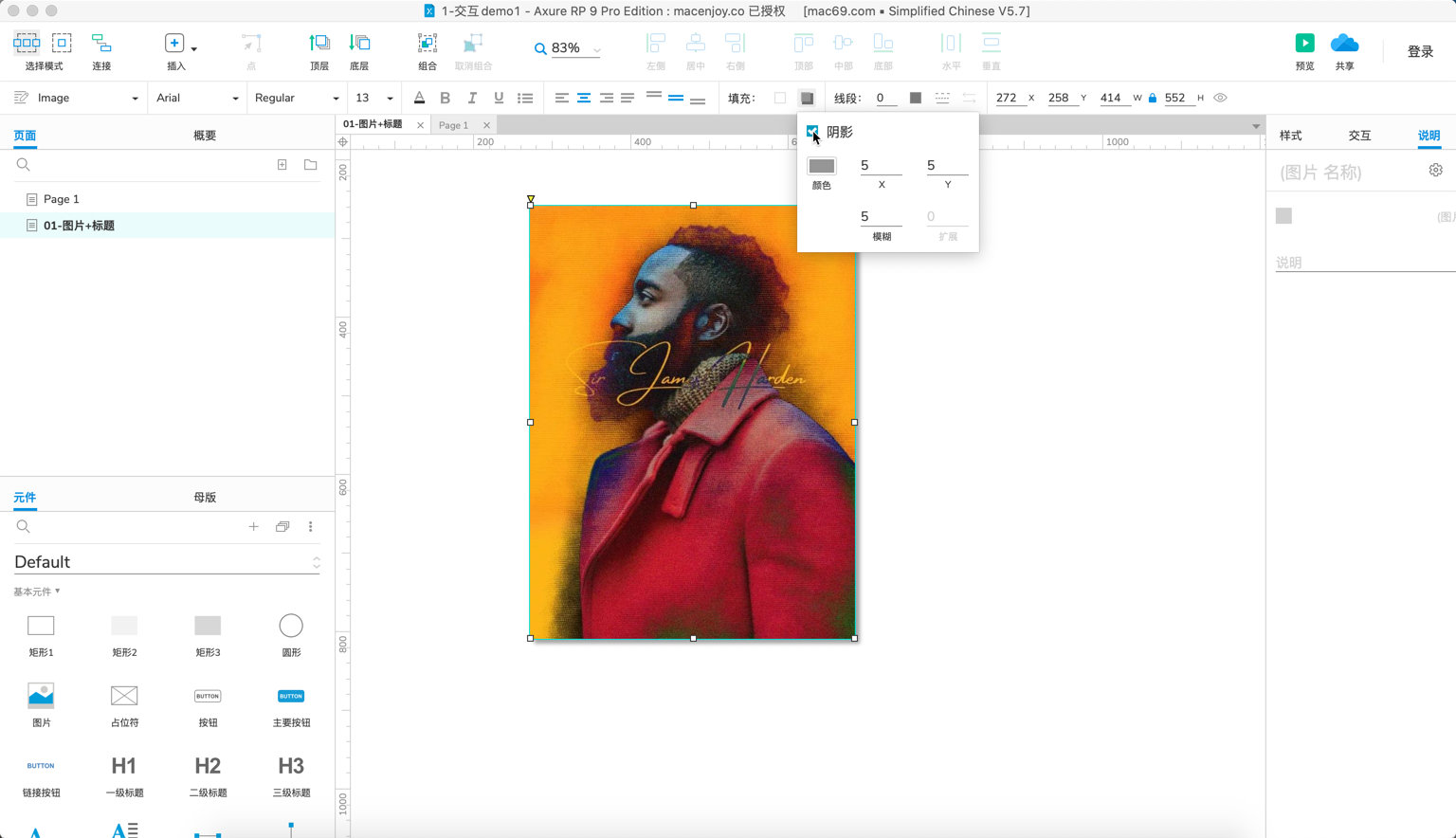
Task: Click the line color swatch
Action: 915,98
